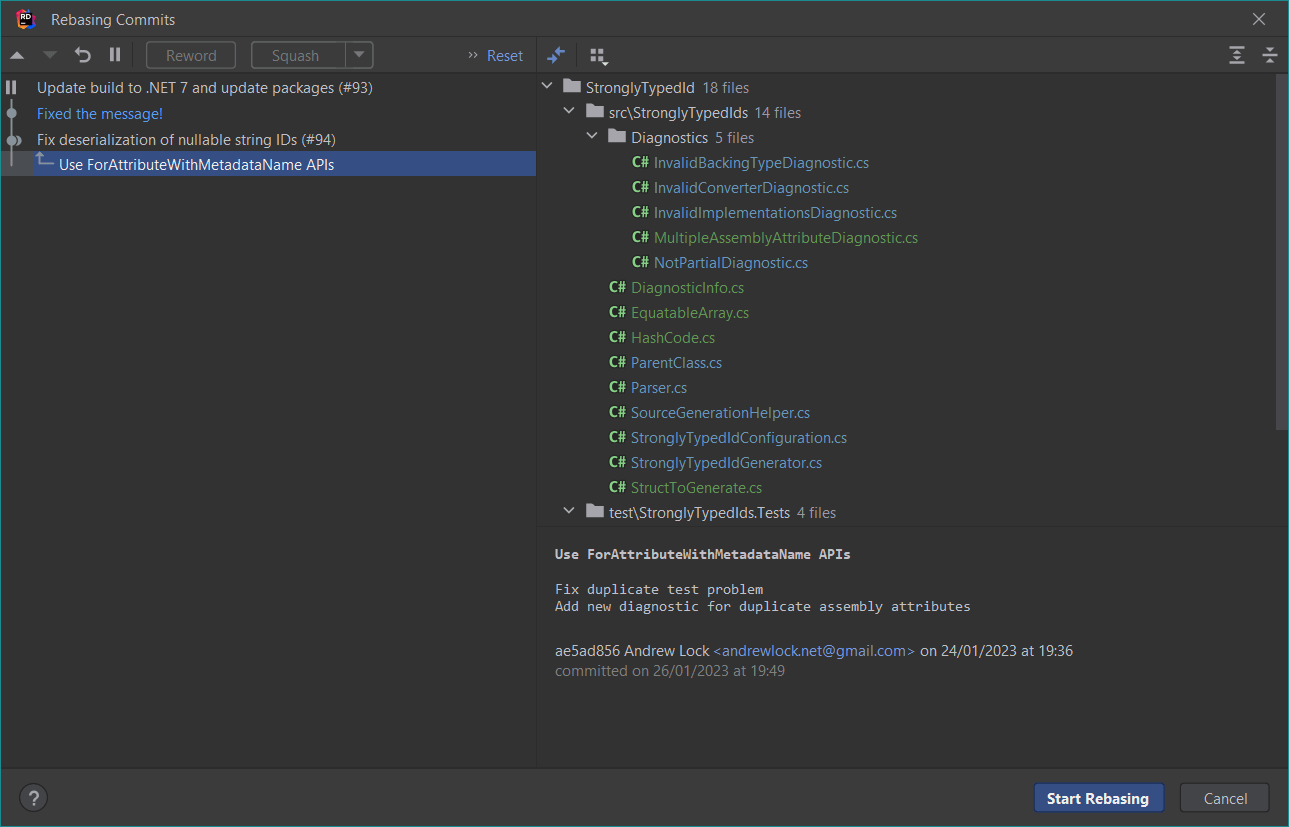Select the 'Fixed the message!' commit
Screen dimensions: 1289x827
[100, 114]
